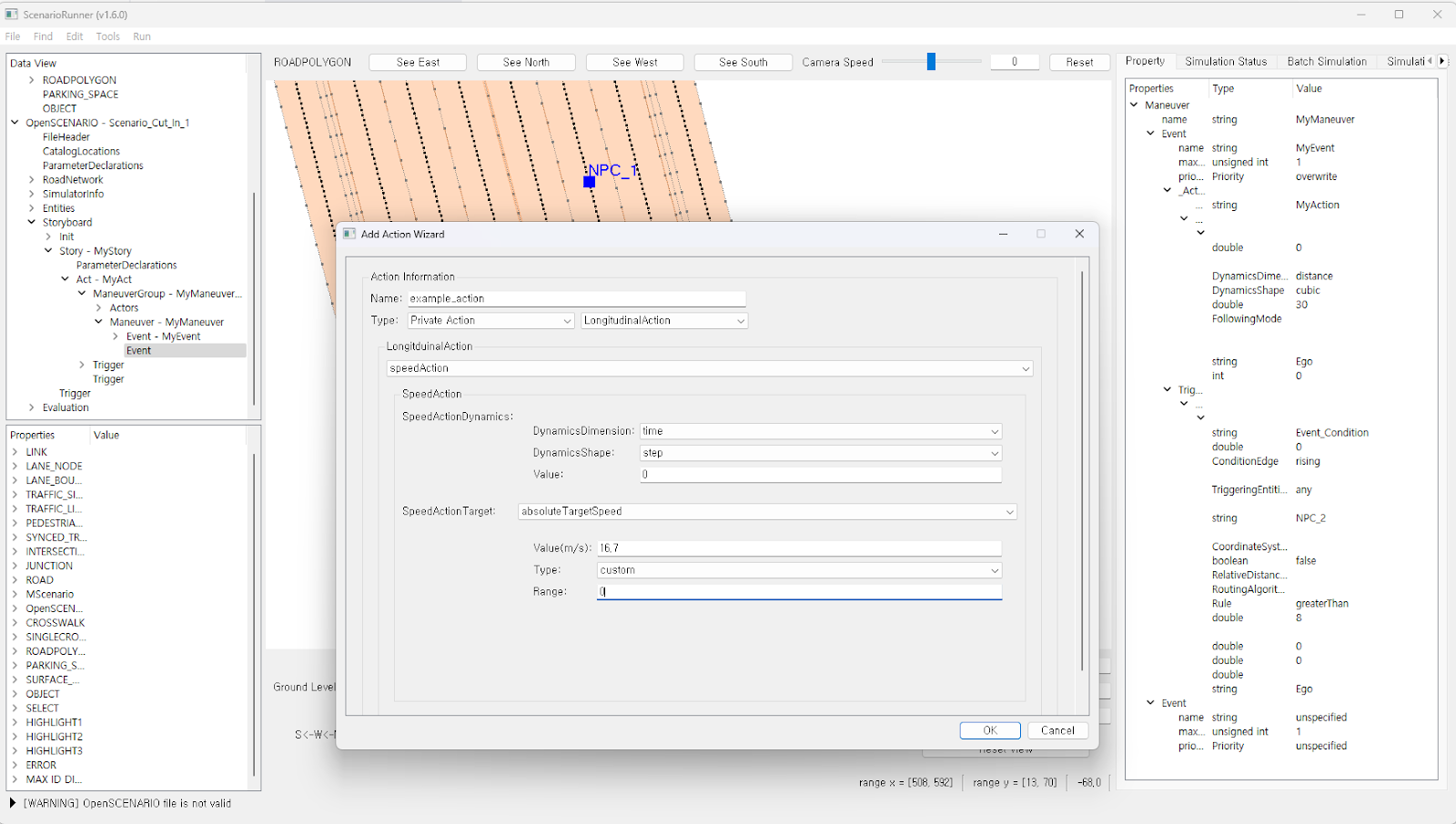Expand the TRAFFIC_SI... property row
Image resolution: width=1456 pixels, height=824 pixels.
(15, 495)
